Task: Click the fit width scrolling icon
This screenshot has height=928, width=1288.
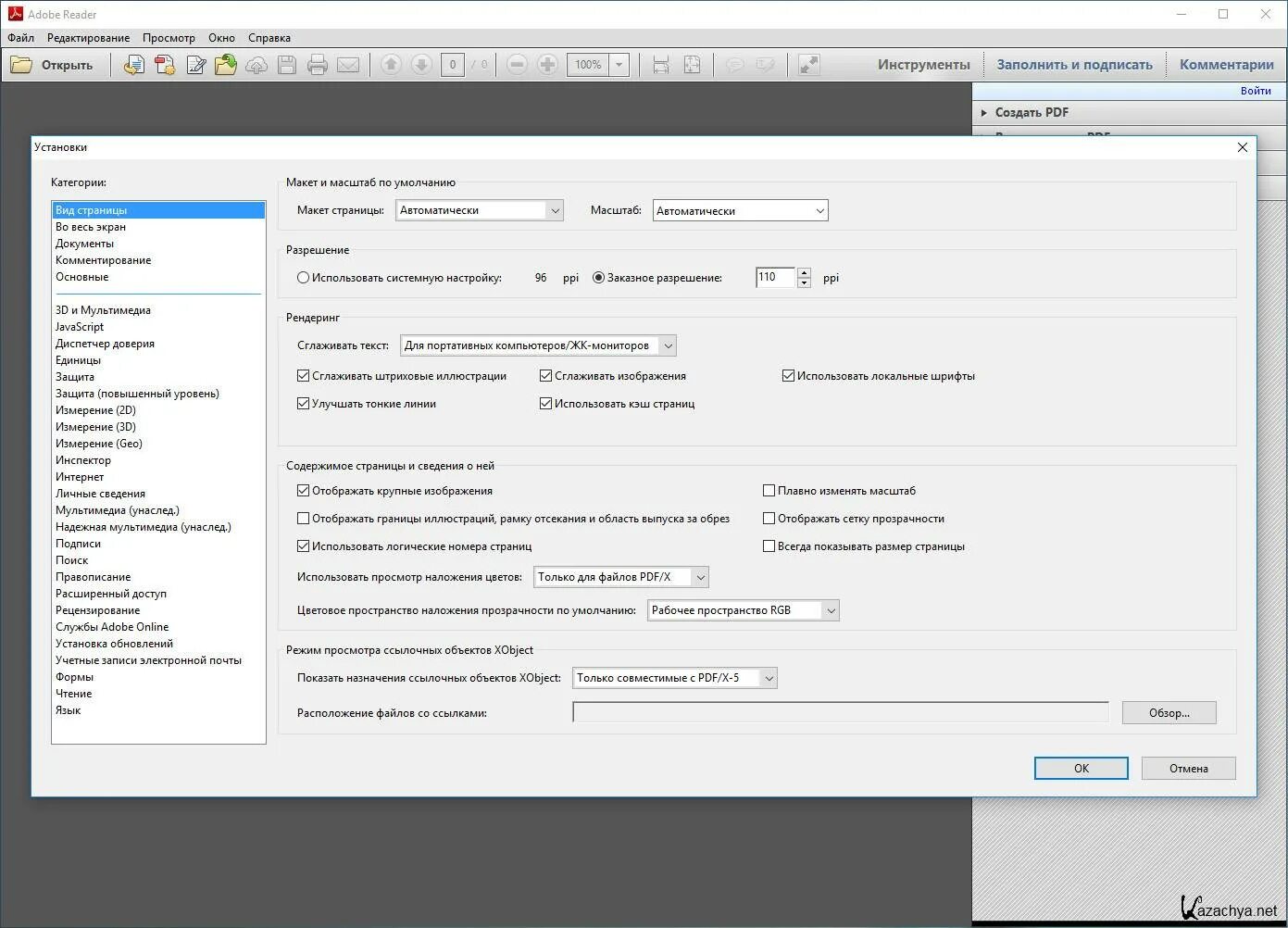Action: click(x=661, y=65)
